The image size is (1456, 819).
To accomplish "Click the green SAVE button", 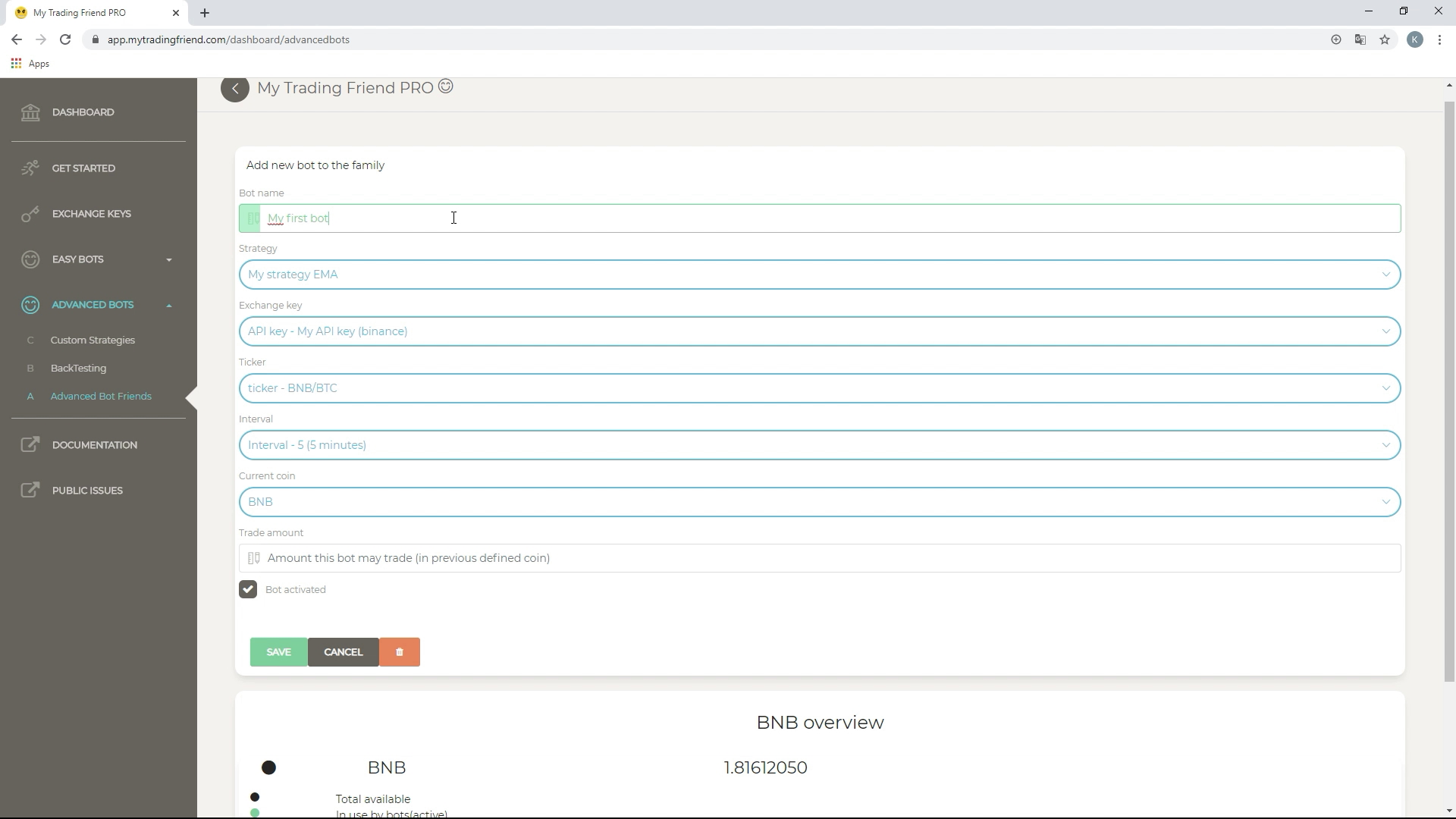I will [x=278, y=652].
